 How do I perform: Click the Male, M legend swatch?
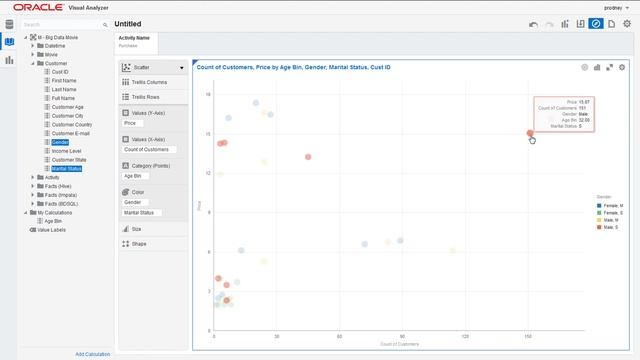pos(599,220)
